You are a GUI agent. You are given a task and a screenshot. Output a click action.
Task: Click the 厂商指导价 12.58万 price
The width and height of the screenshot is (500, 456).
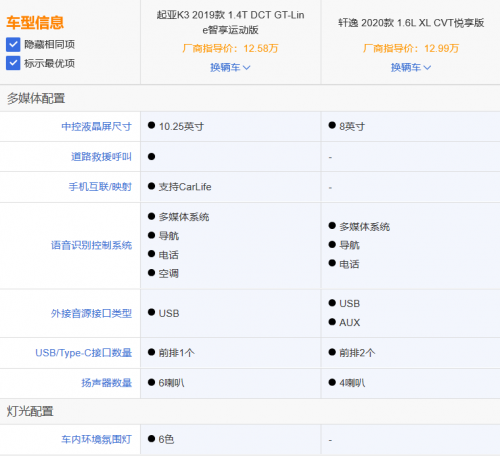(230, 49)
